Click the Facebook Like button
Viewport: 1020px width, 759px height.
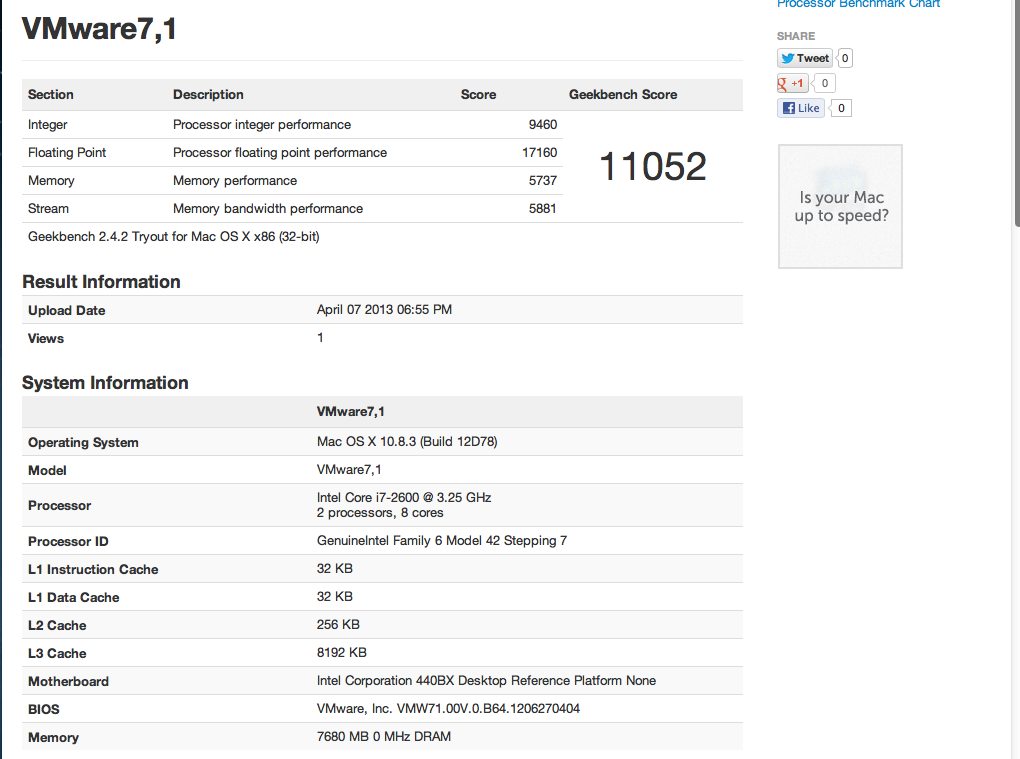pyautogui.click(x=801, y=108)
